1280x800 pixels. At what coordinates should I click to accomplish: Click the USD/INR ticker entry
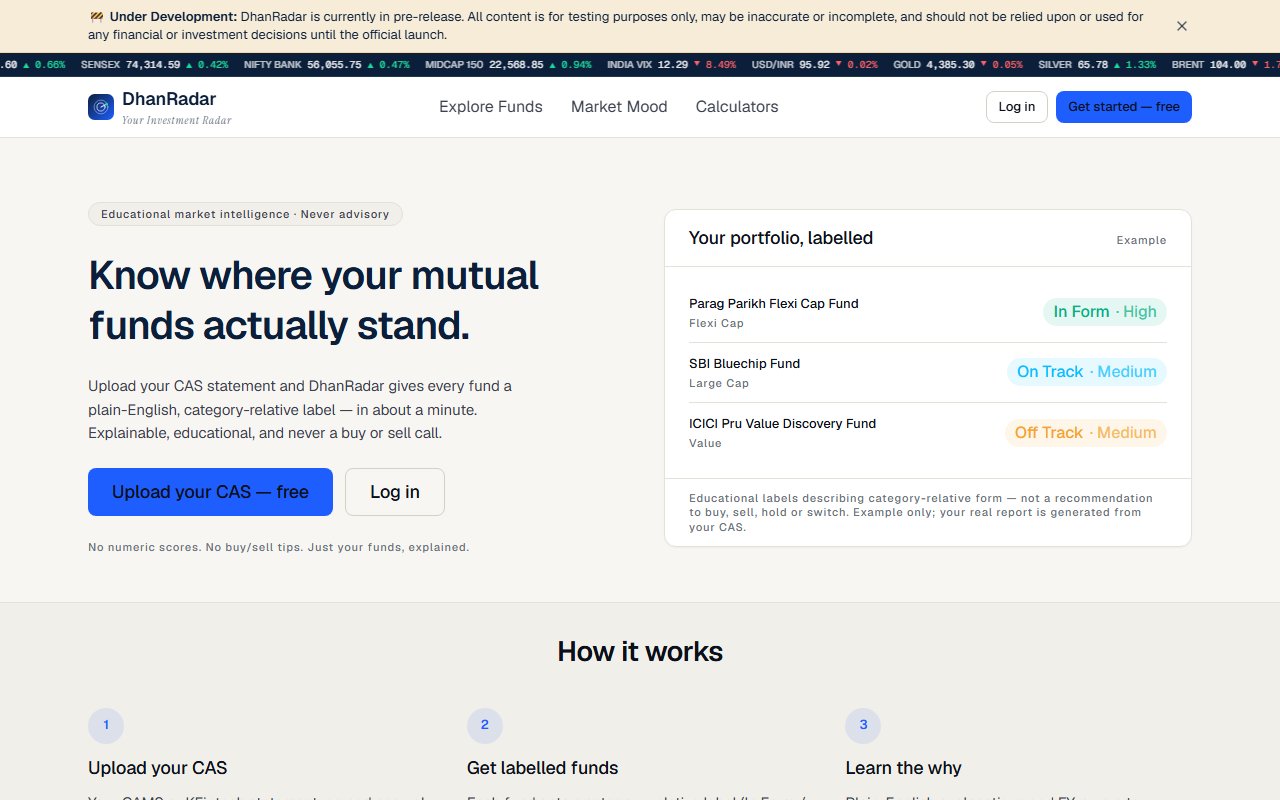[814, 65]
